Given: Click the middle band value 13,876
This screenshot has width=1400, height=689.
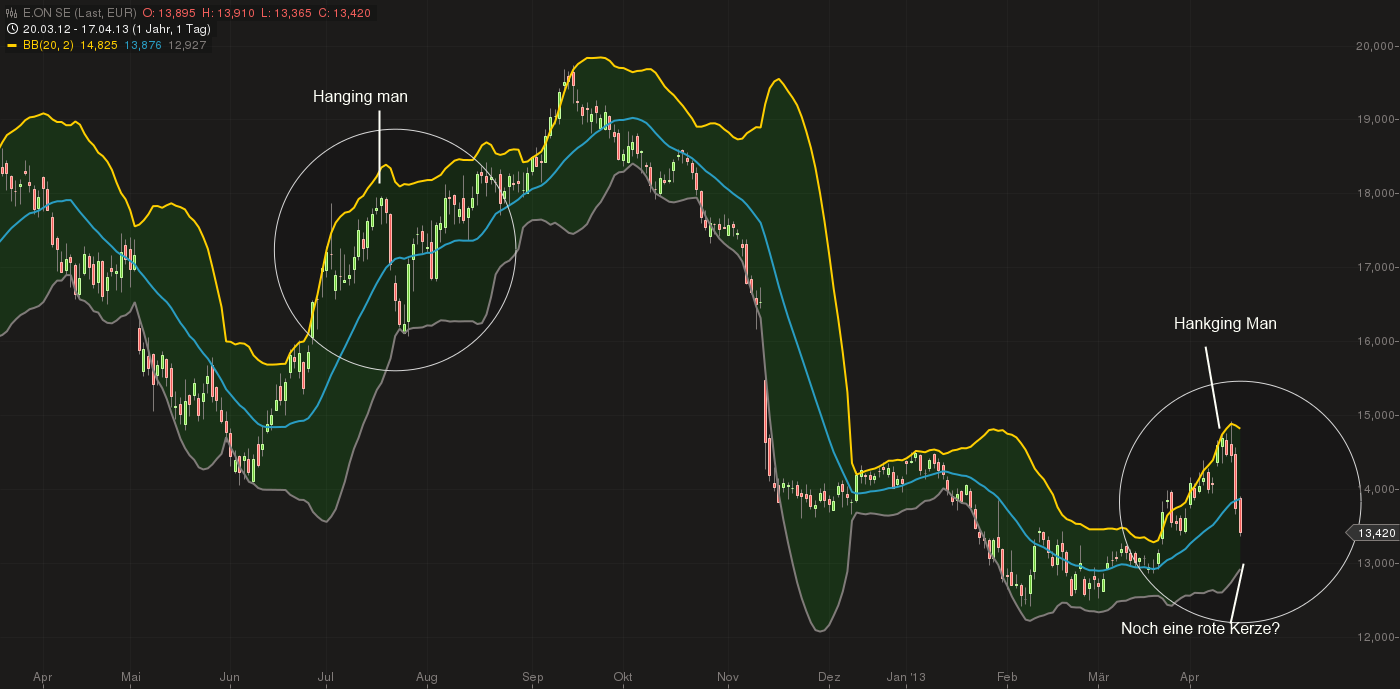Looking at the screenshot, I should pos(143,45).
